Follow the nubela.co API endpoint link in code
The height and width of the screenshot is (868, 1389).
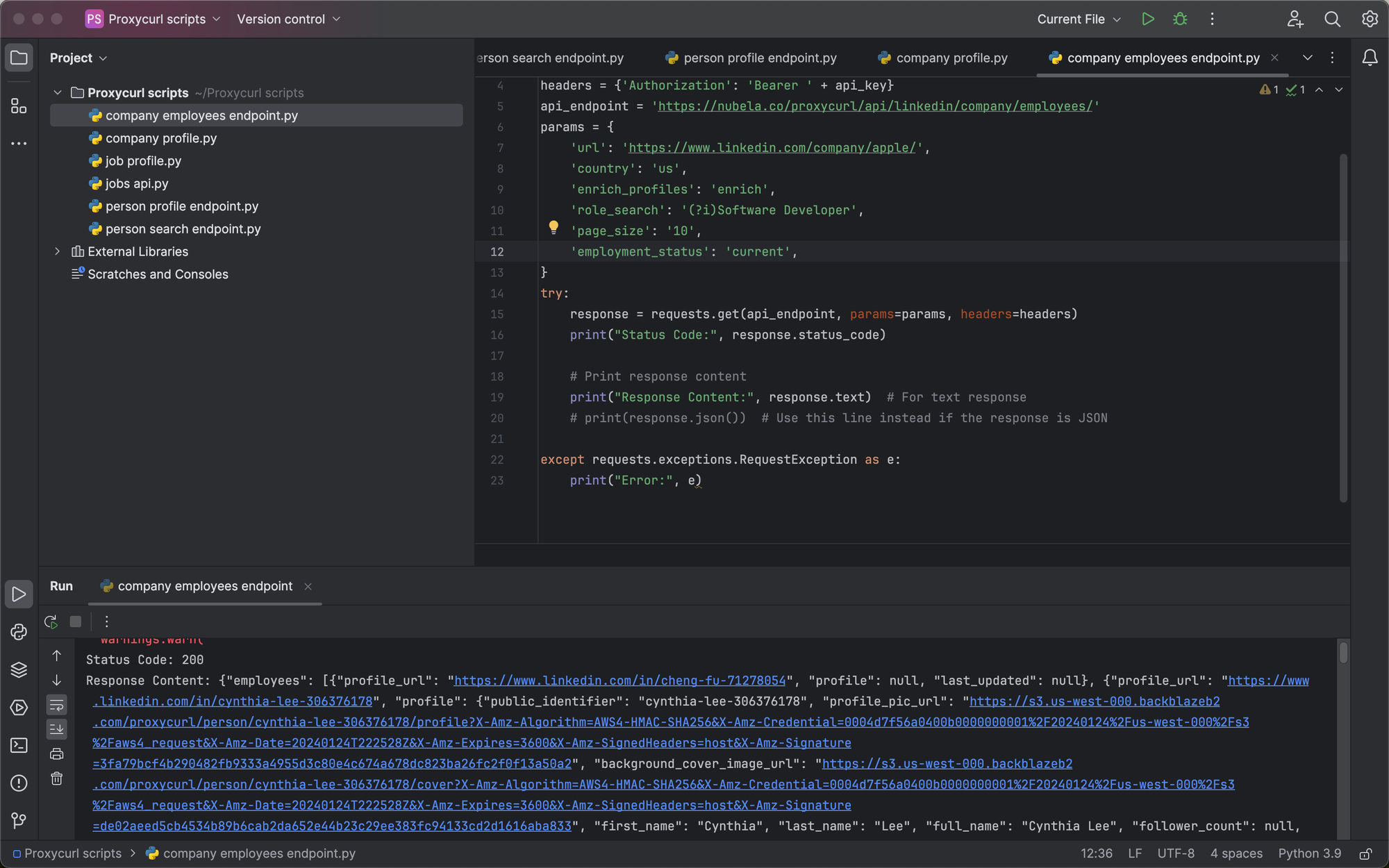[x=875, y=106]
